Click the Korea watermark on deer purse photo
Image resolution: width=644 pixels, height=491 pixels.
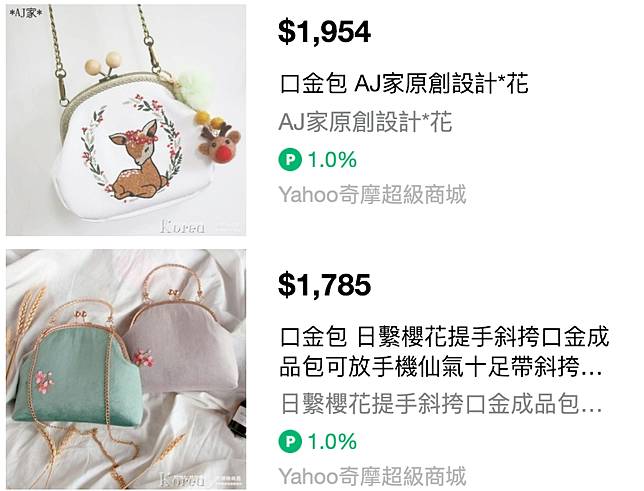click(x=182, y=226)
